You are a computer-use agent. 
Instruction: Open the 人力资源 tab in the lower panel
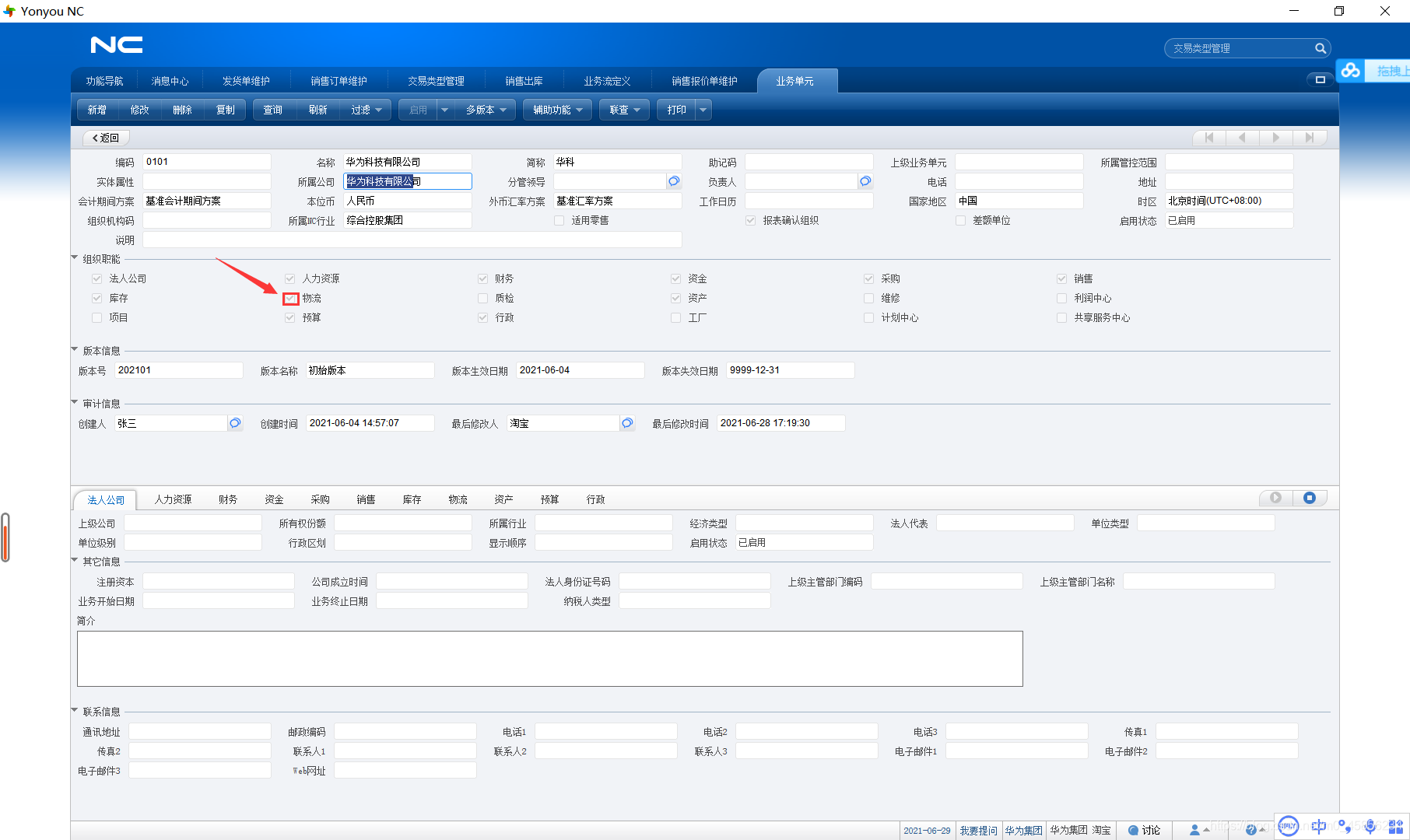coord(173,499)
